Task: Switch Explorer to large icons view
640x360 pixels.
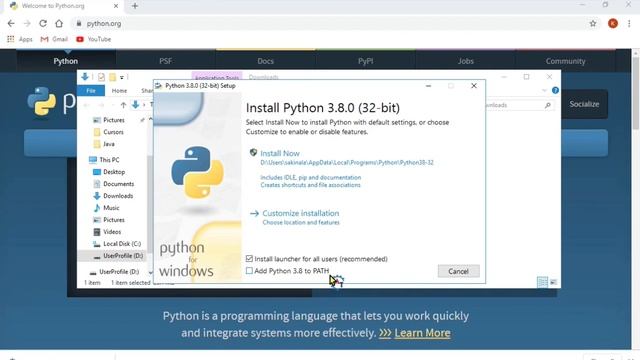Action: coord(553,282)
